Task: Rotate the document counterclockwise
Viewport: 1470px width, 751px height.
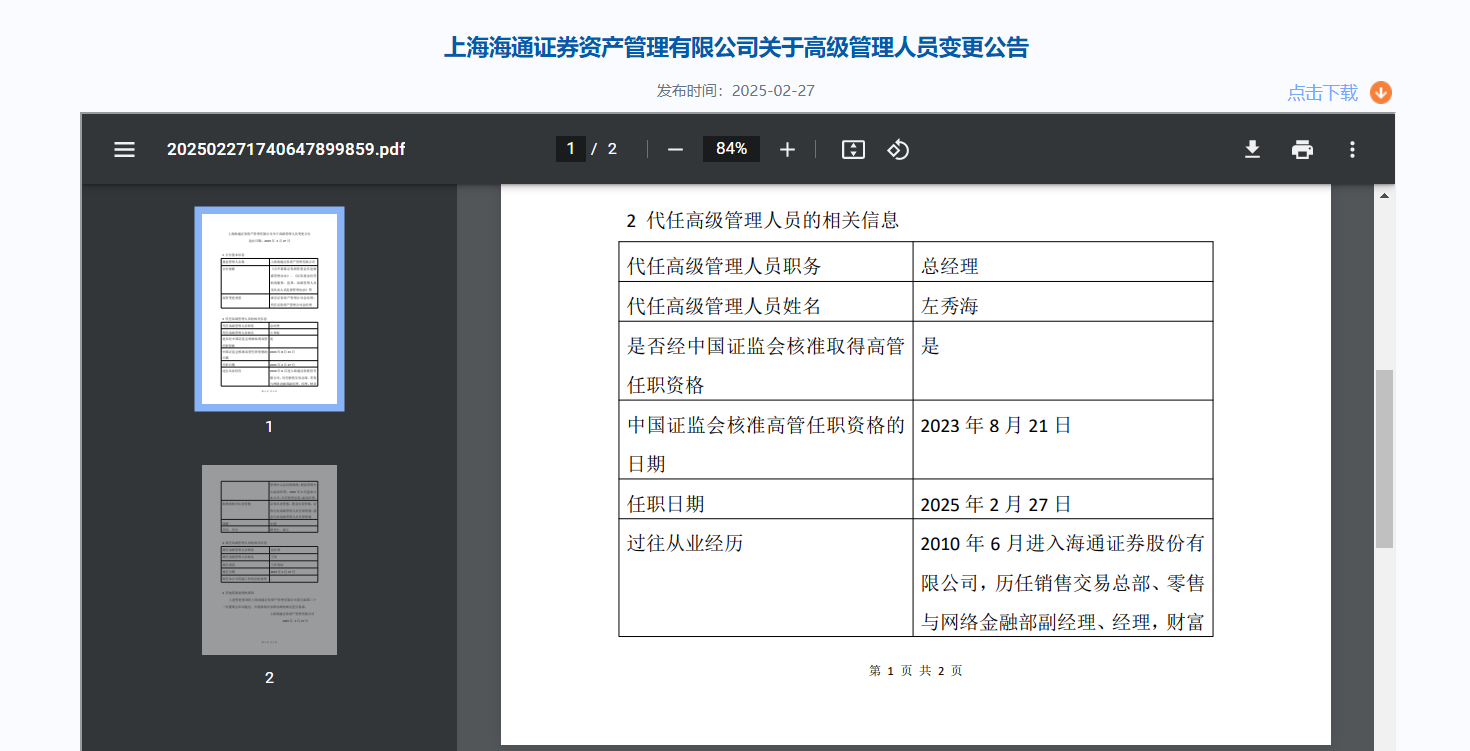Action: [x=898, y=149]
